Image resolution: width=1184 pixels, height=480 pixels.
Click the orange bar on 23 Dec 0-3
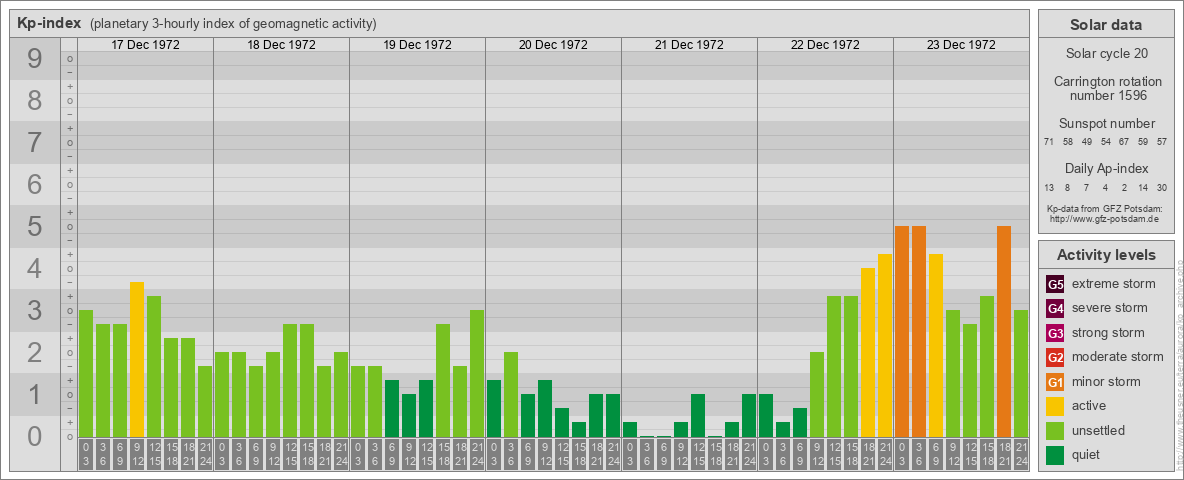point(902,331)
